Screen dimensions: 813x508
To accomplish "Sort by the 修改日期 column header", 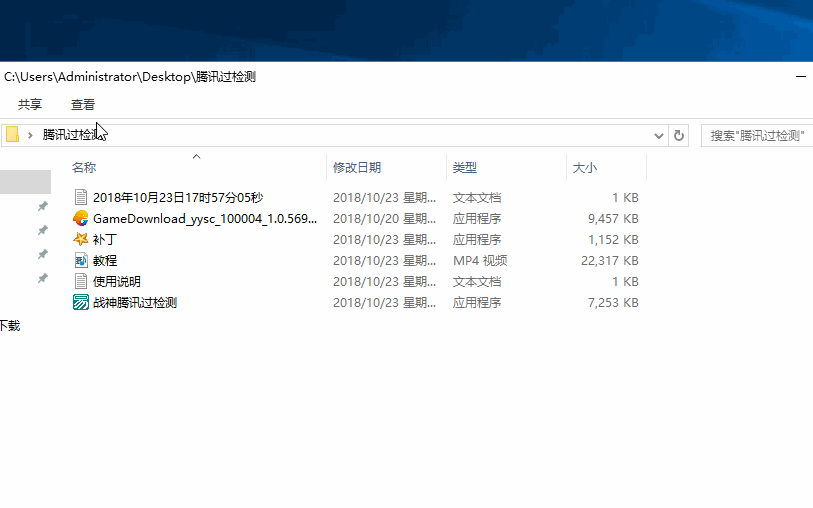I will pyautogui.click(x=357, y=167).
